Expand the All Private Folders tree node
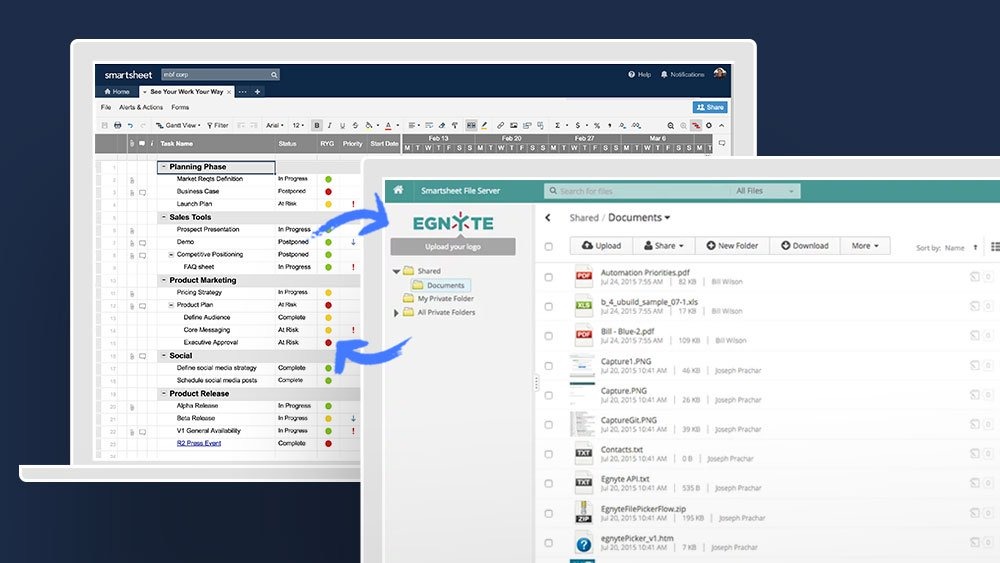The width and height of the screenshot is (1000, 563). 396,313
